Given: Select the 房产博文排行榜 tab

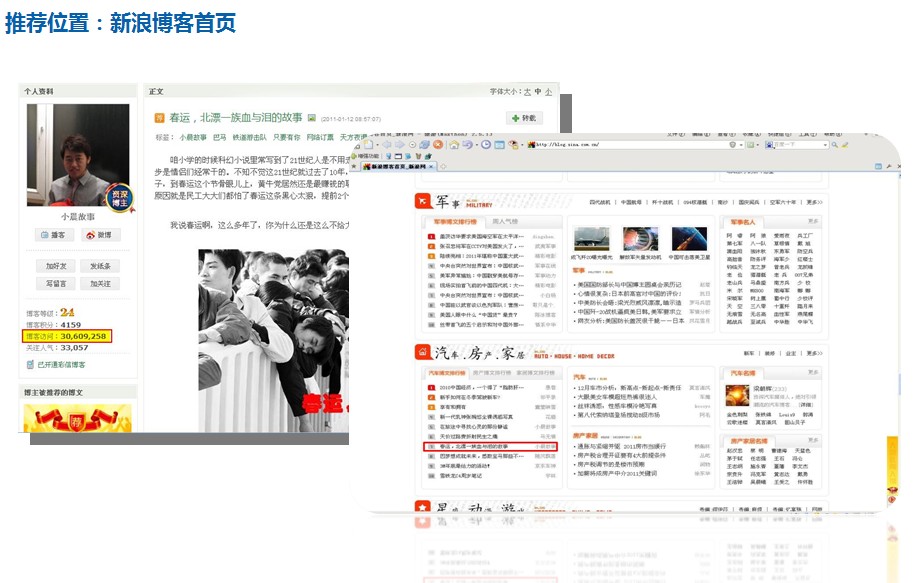Looking at the screenshot, I should coord(492,373).
